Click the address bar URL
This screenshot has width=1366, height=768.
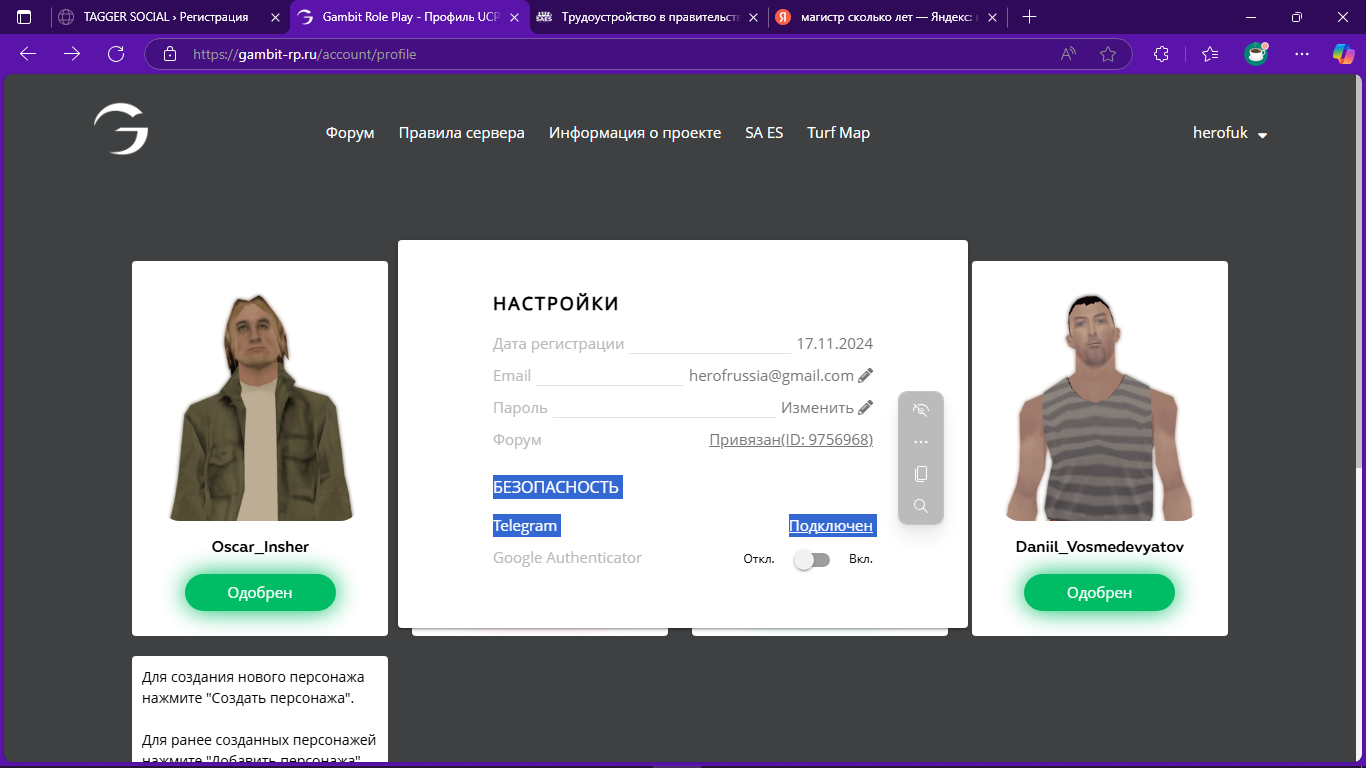point(304,54)
